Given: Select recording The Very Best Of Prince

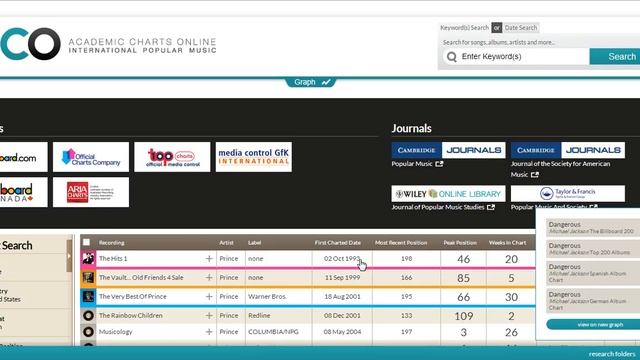Looking at the screenshot, I should 133,297.
